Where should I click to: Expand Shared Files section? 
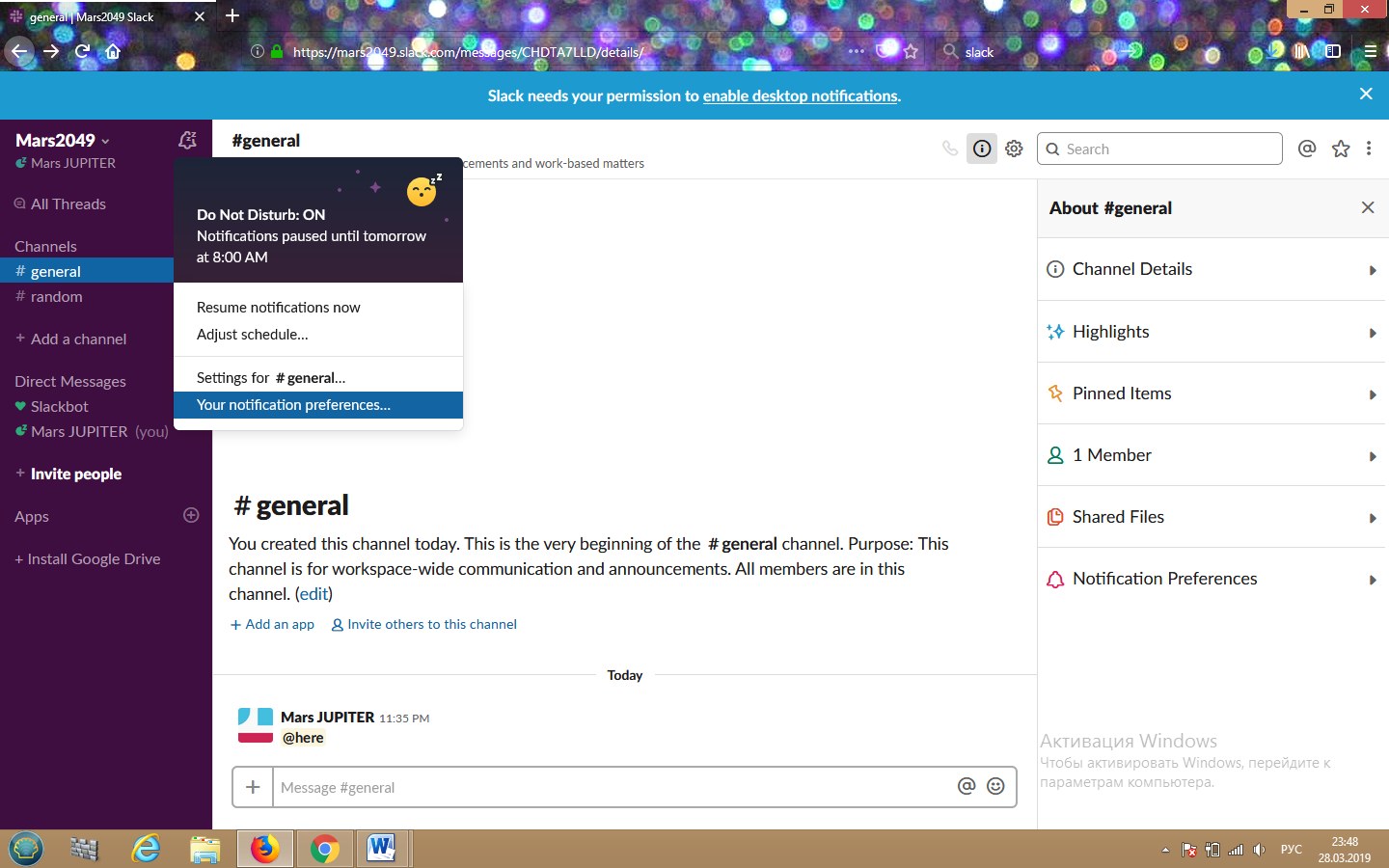[x=1212, y=517]
